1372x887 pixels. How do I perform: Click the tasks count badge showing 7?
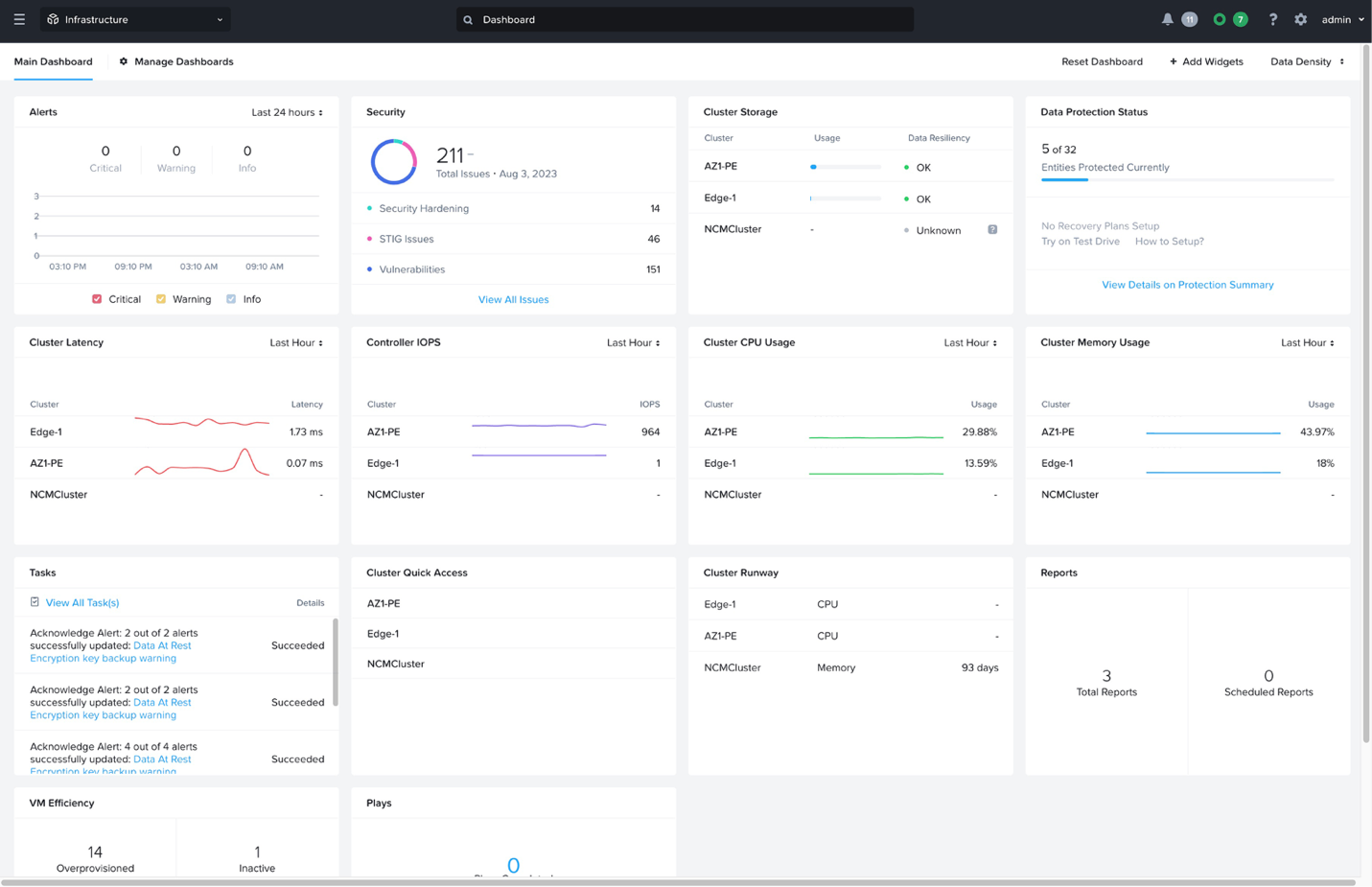coord(1241,19)
